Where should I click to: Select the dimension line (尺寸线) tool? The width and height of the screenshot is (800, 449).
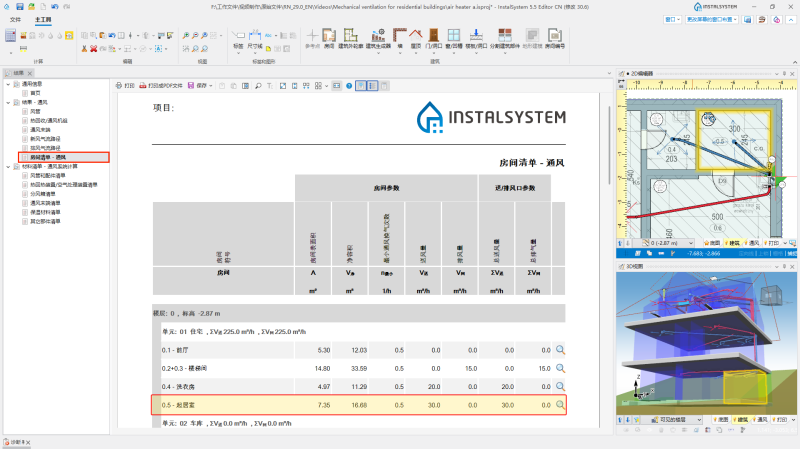coord(255,39)
